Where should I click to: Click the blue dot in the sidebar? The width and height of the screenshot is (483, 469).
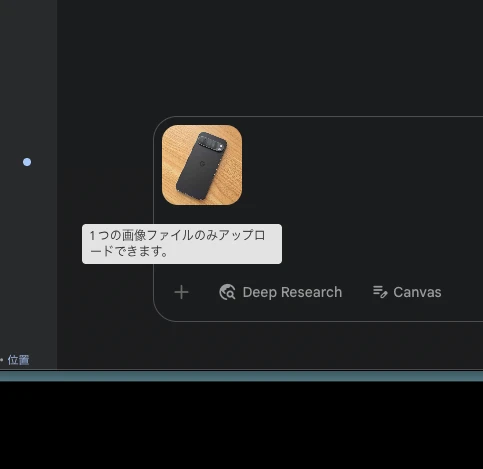(27, 162)
